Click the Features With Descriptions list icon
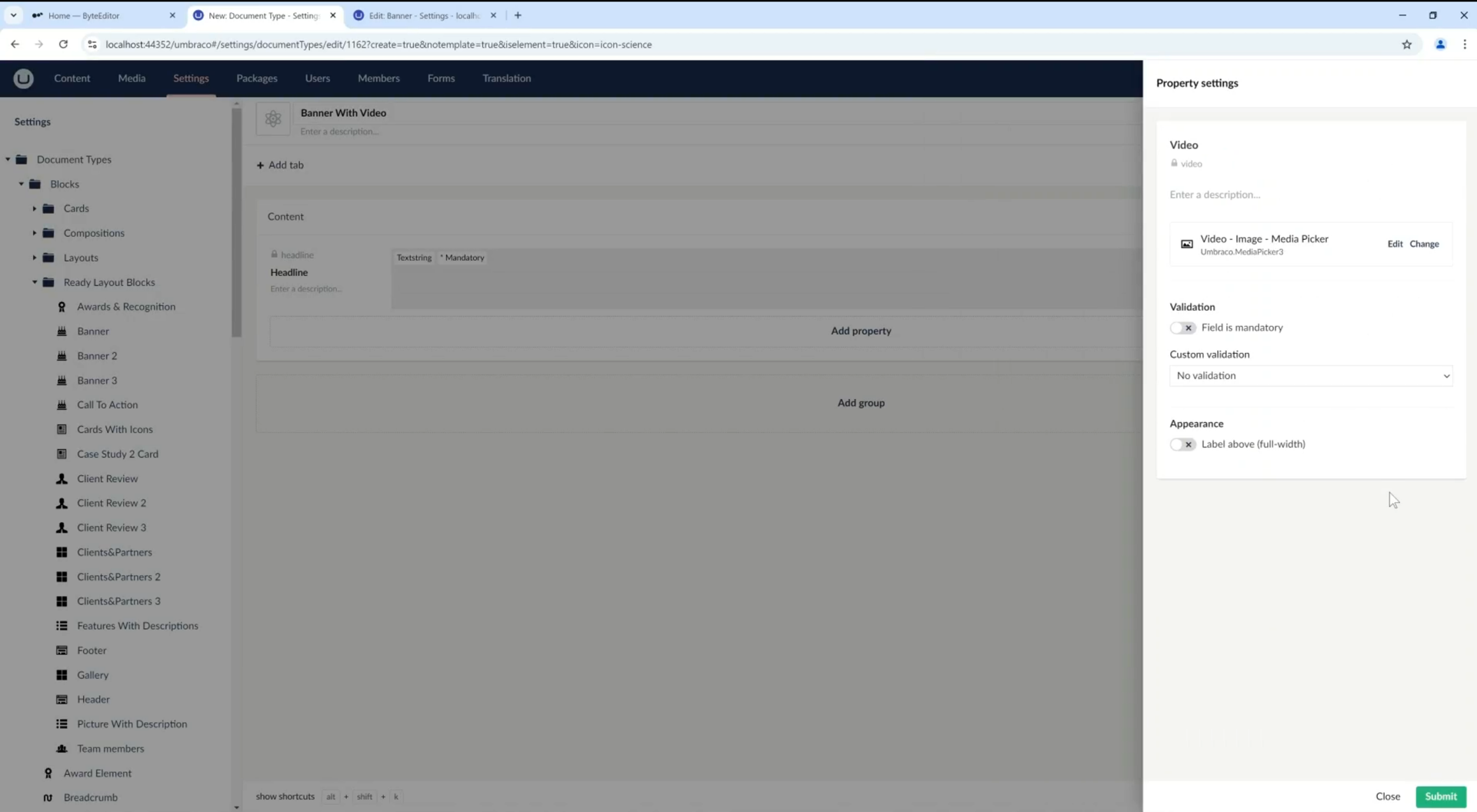 (62, 626)
